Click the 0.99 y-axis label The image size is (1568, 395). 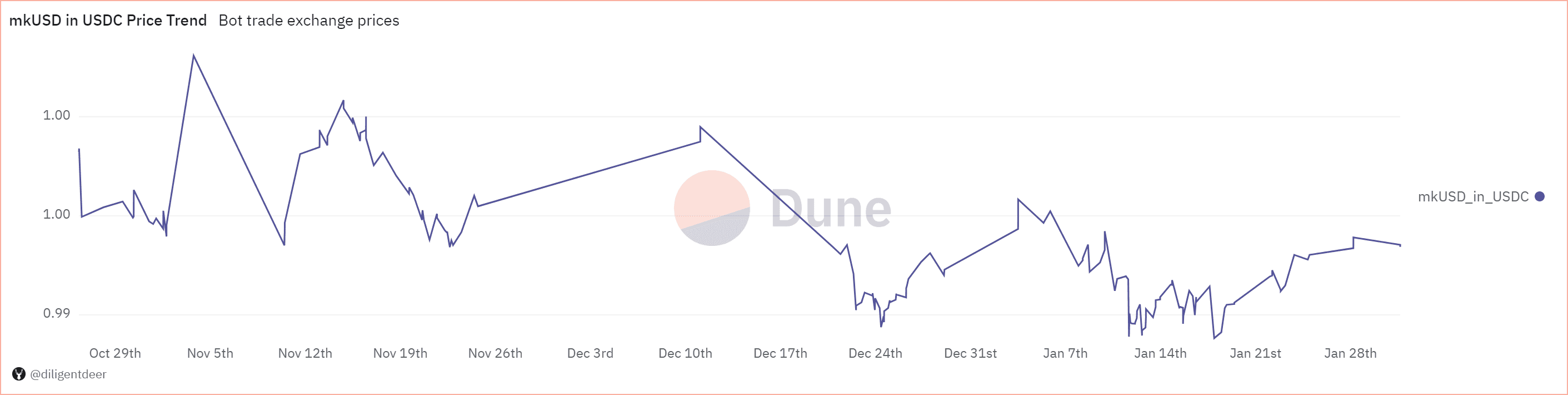coord(57,313)
